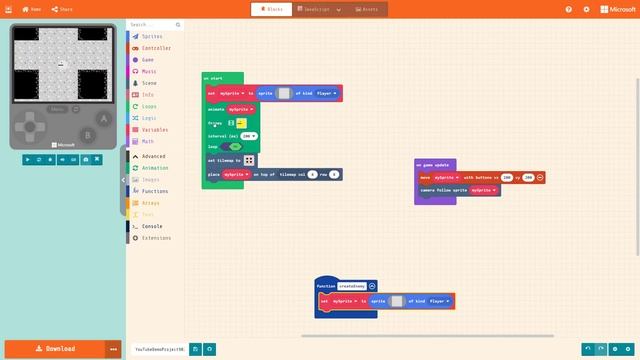This screenshot has height=360, width=640.
Task: Click the Download button
Action: (x=55, y=349)
